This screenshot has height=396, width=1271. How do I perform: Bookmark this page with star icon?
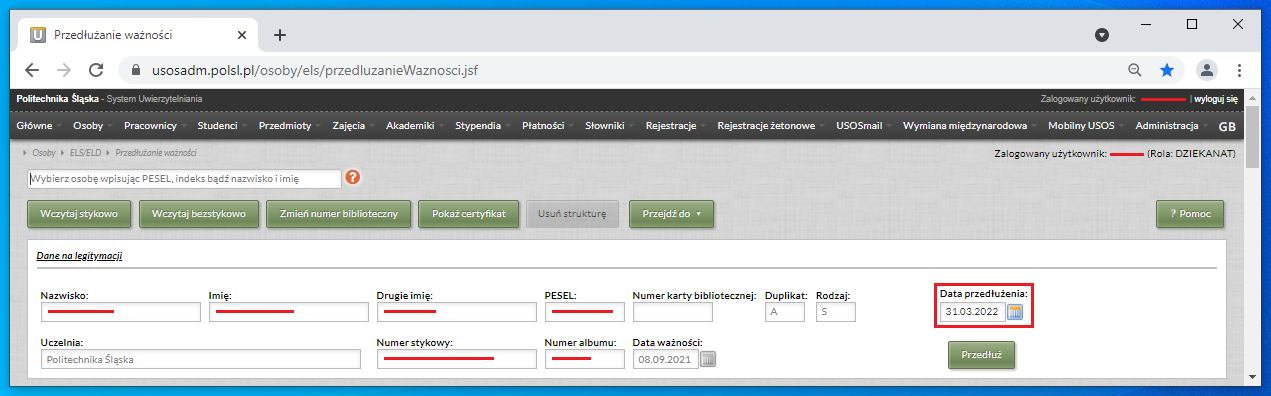1166,70
